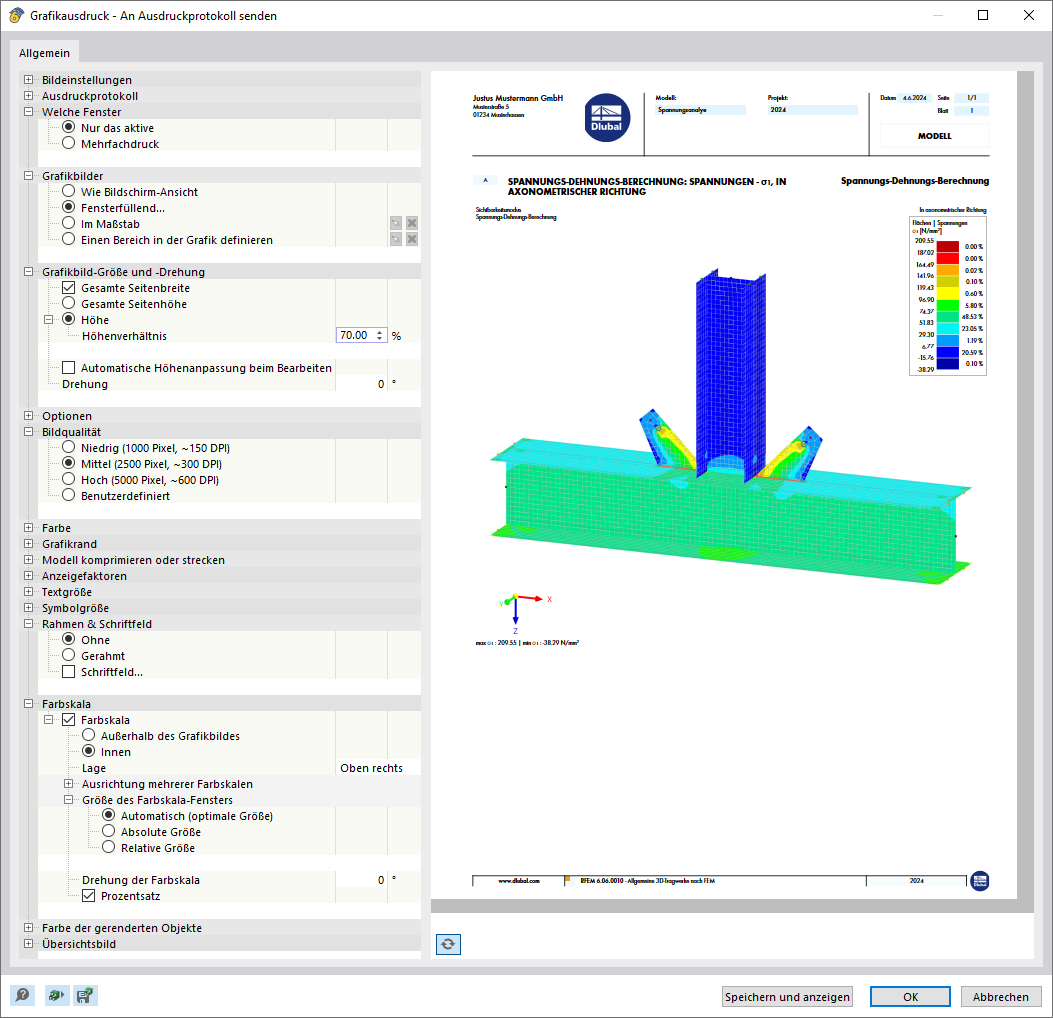This screenshot has height=1018, width=1053.
Task: Expand 'Modell komprimieren oder strecken' section
Action: [28, 559]
